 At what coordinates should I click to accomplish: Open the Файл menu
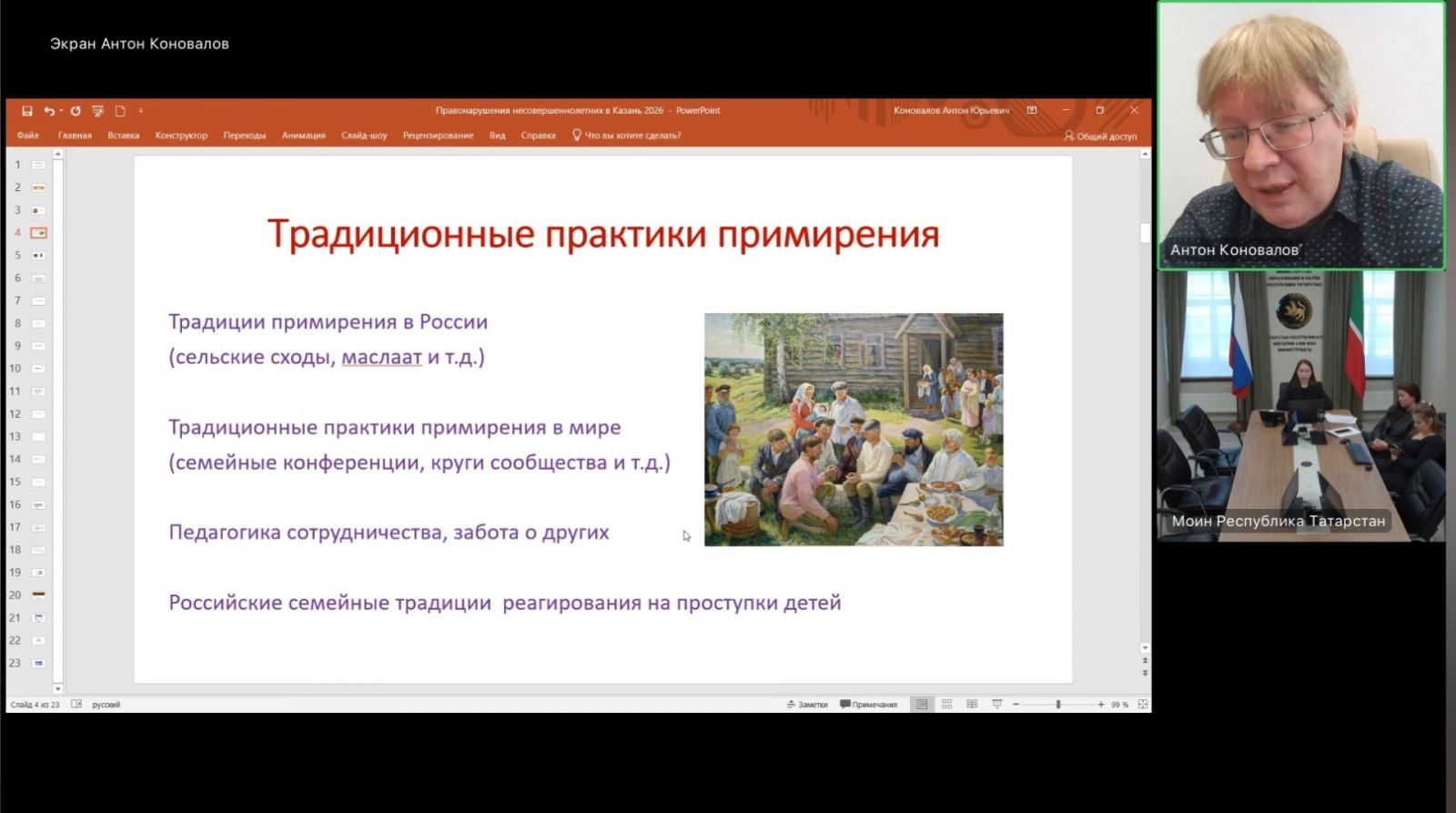point(27,136)
